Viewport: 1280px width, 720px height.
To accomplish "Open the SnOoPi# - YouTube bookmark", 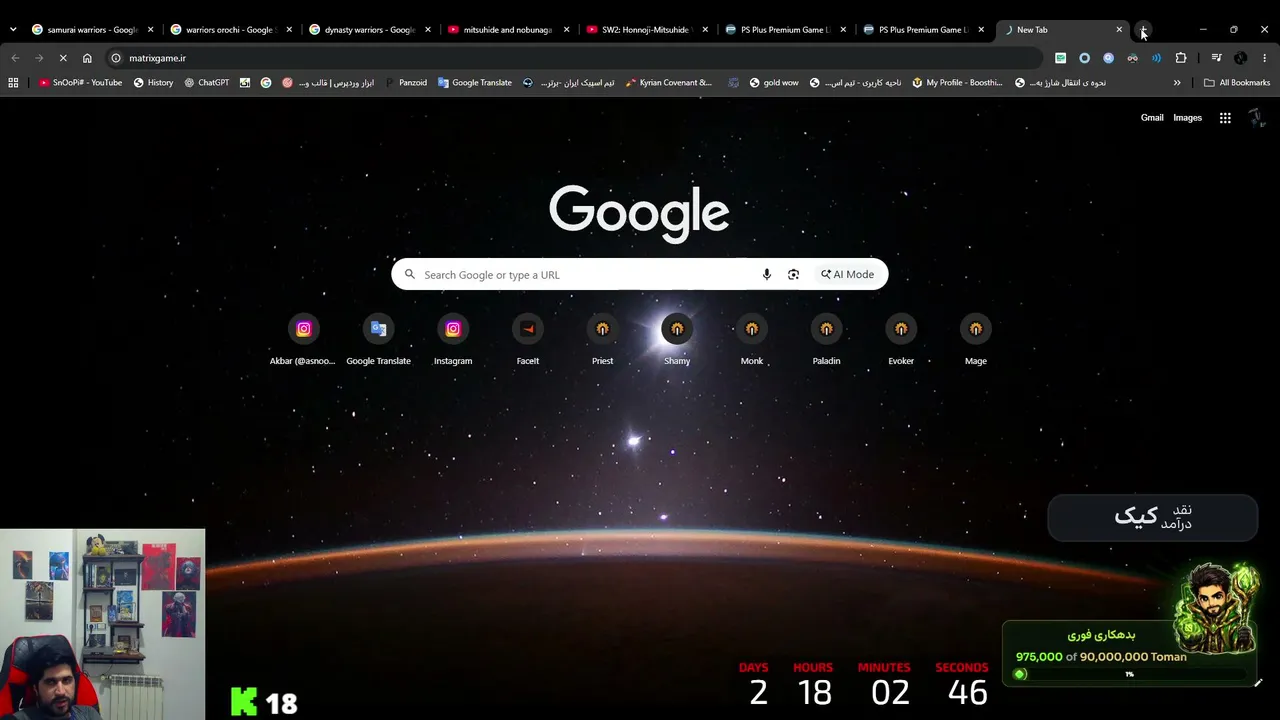I will [80, 83].
